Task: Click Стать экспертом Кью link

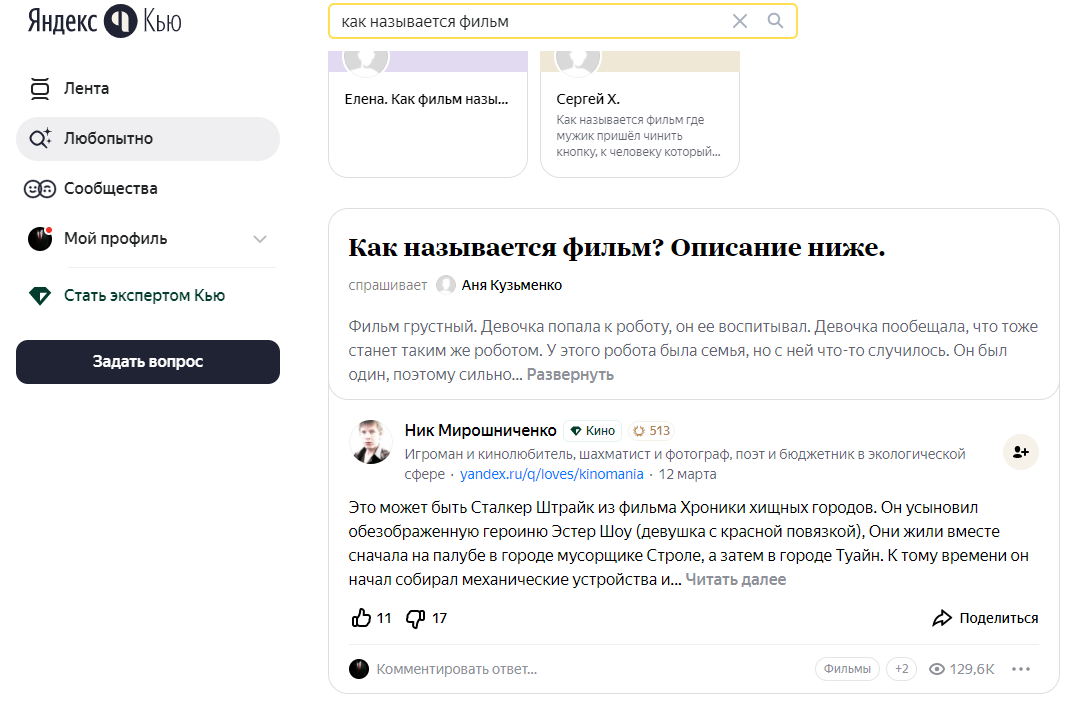Action: point(144,295)
